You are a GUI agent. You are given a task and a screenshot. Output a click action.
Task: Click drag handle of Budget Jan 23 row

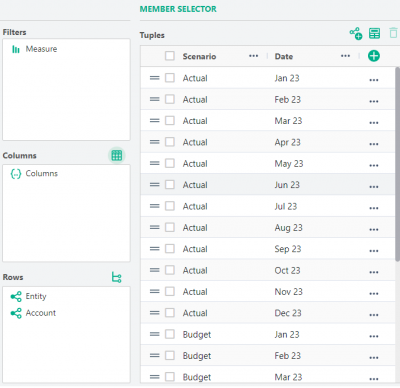point(154,334)
